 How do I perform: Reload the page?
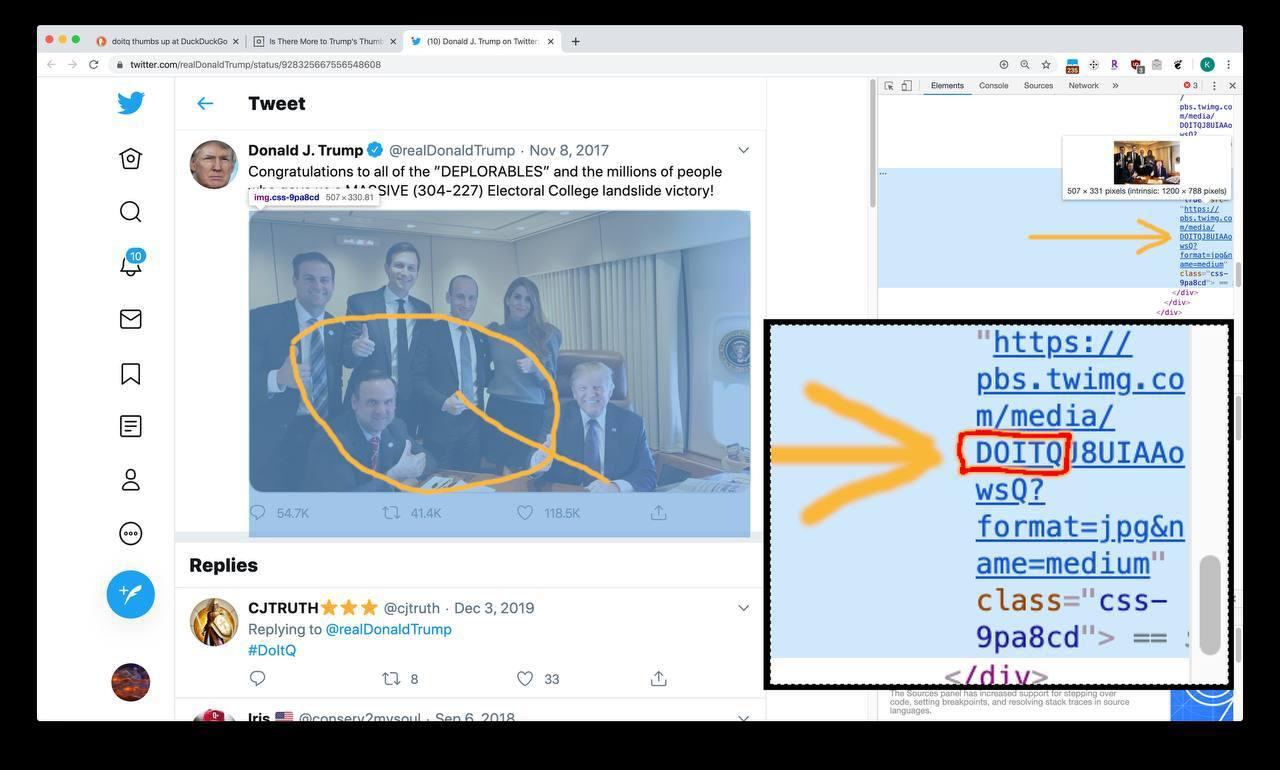point(94,64)
